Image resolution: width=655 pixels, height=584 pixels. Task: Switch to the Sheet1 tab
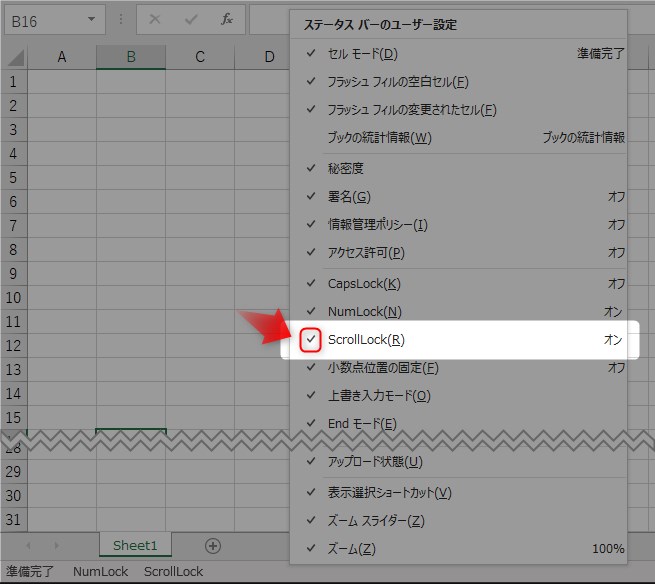pyautogui.click(x=135, y=545)
